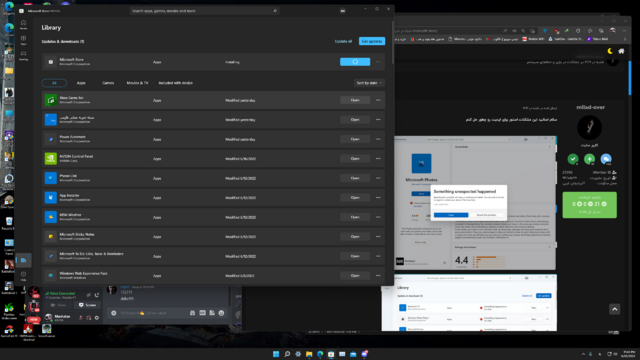Click Get updates button
This screenshot has width=640, height=360.
pos(372,41)
